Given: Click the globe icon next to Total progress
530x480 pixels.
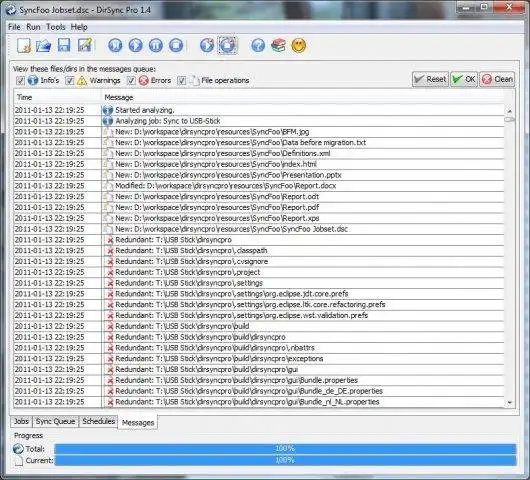Looking at the screenshot, I should pos(18,449).
